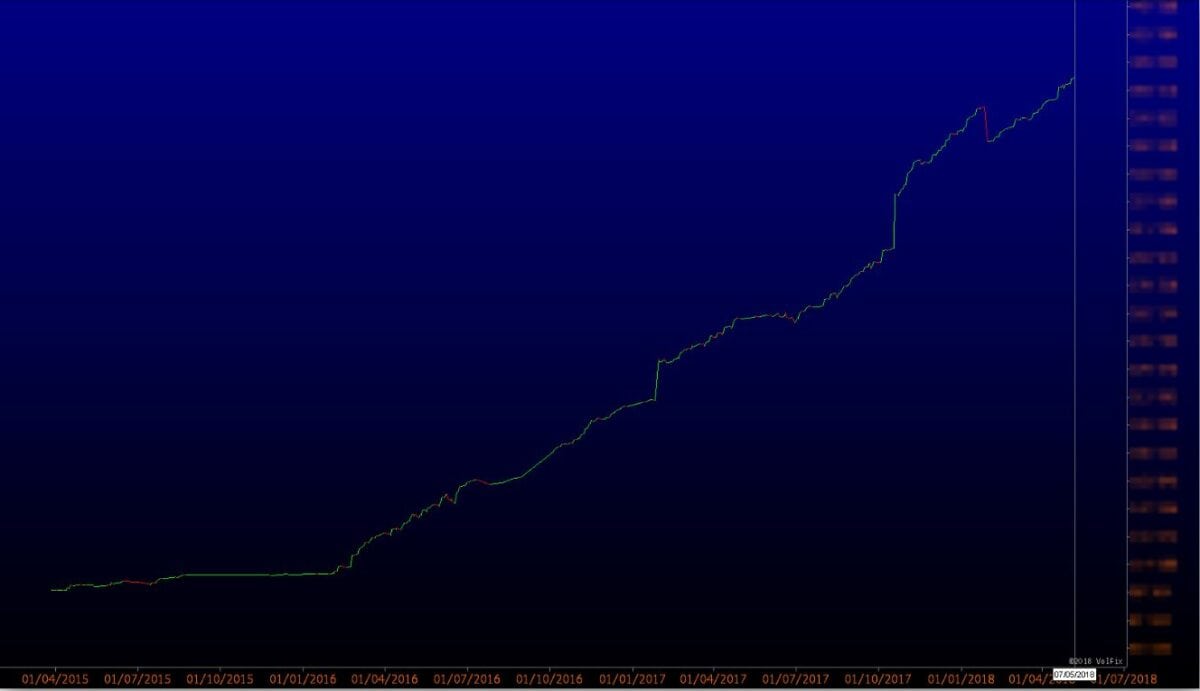Click the 01/04/2017 date label
The height and width of the screenshot is (691, 1200).
click(714, 679)
